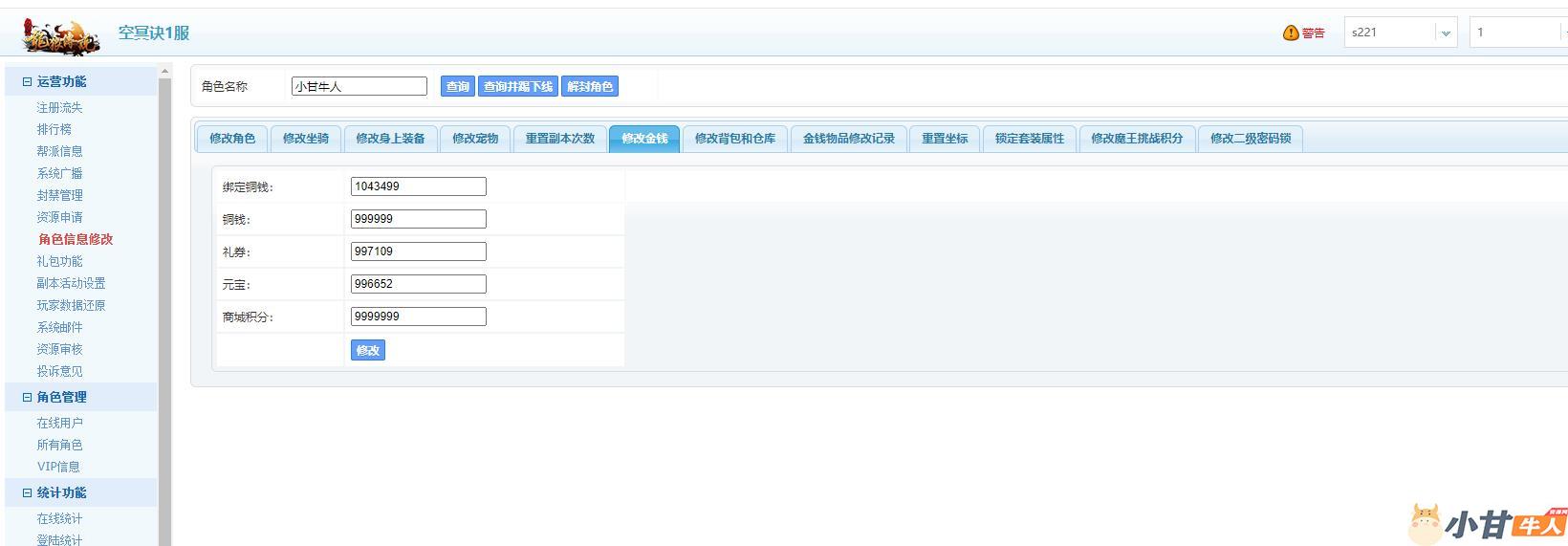The image size is (1568, 546).
Task: Open the s221 server dropdown
Action: click(x=1445, y=33)
